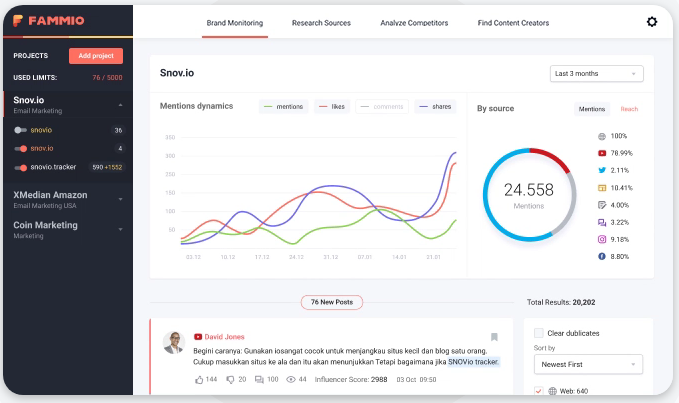Click David Jones avatar thumbnail

pyautogui.click(x=174, y=343)
